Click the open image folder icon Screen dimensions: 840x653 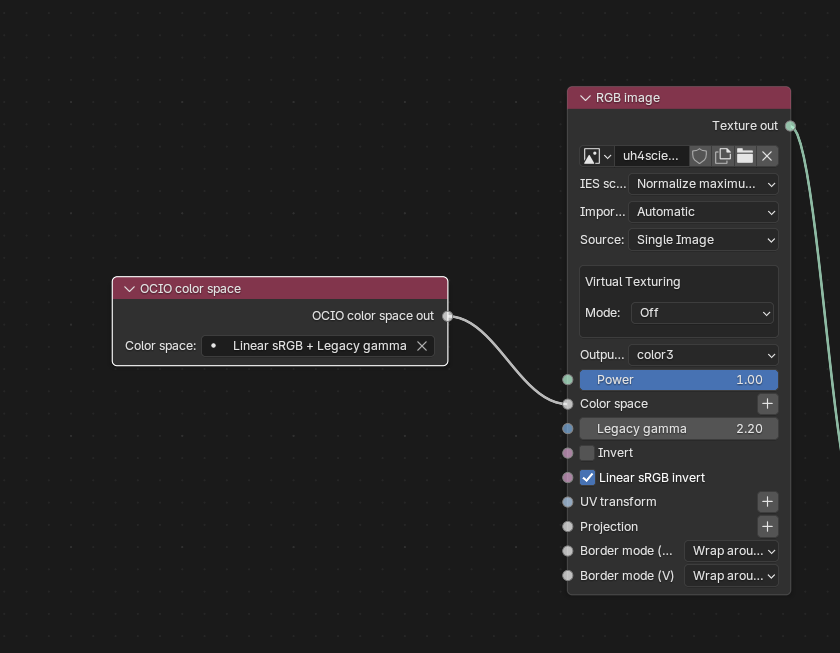[745, 156]
